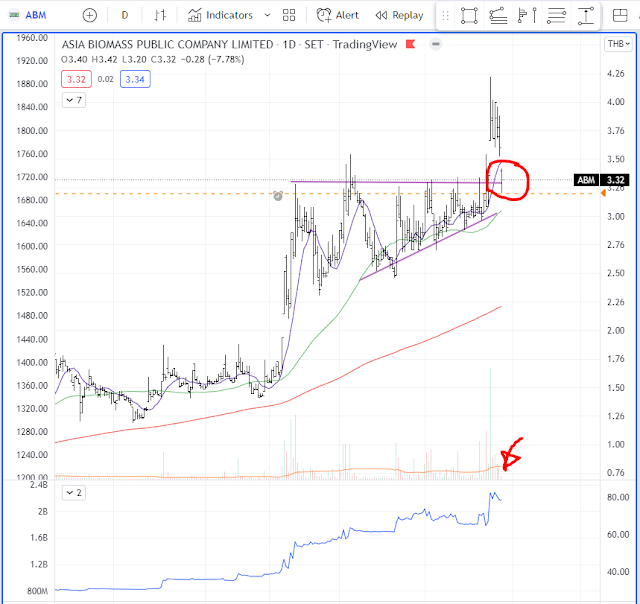
Task: Click the ABM 3.32 price label on axis
Action: (x=601, y=180)
